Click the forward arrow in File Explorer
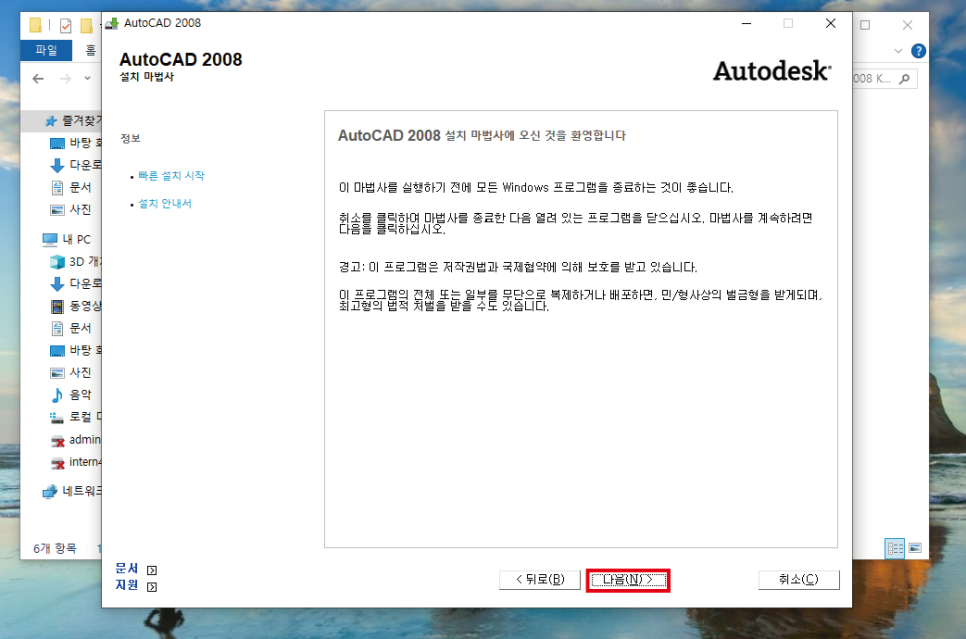Viewport: 966px width, 639px height. tap(65, 79)
